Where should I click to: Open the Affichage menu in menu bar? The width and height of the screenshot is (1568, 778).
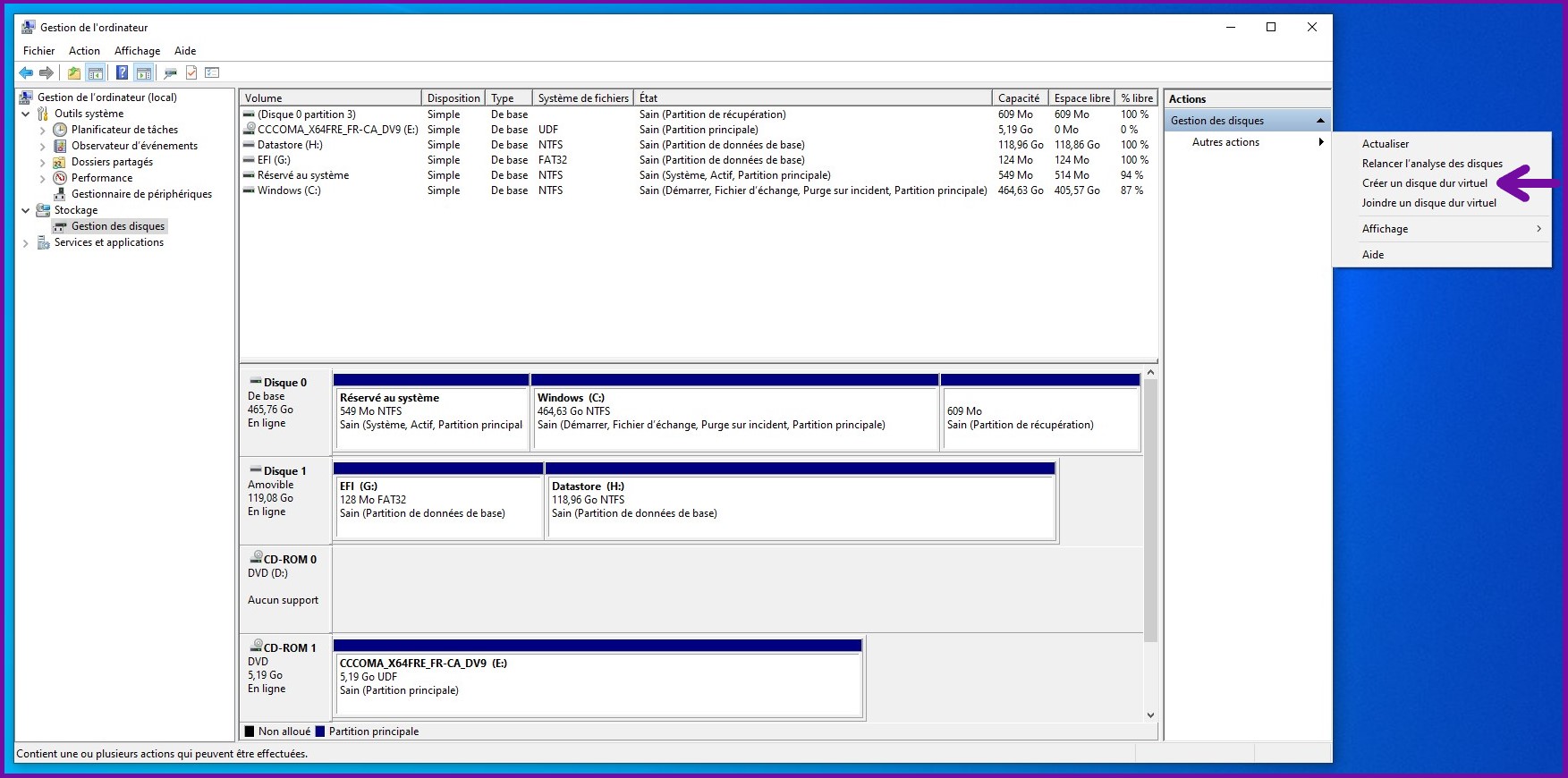(x=137, y=51)
